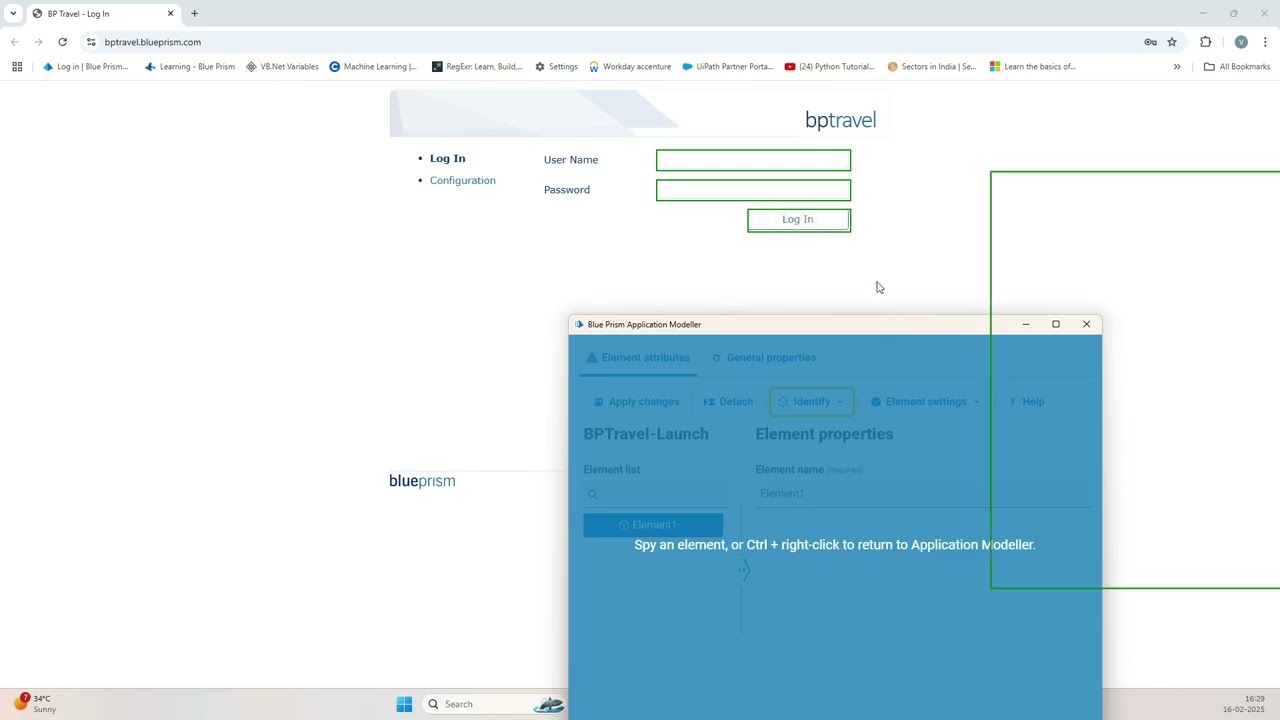Open the Chrome three-dot menu
1280x720 pixels.
point(1265,42)
